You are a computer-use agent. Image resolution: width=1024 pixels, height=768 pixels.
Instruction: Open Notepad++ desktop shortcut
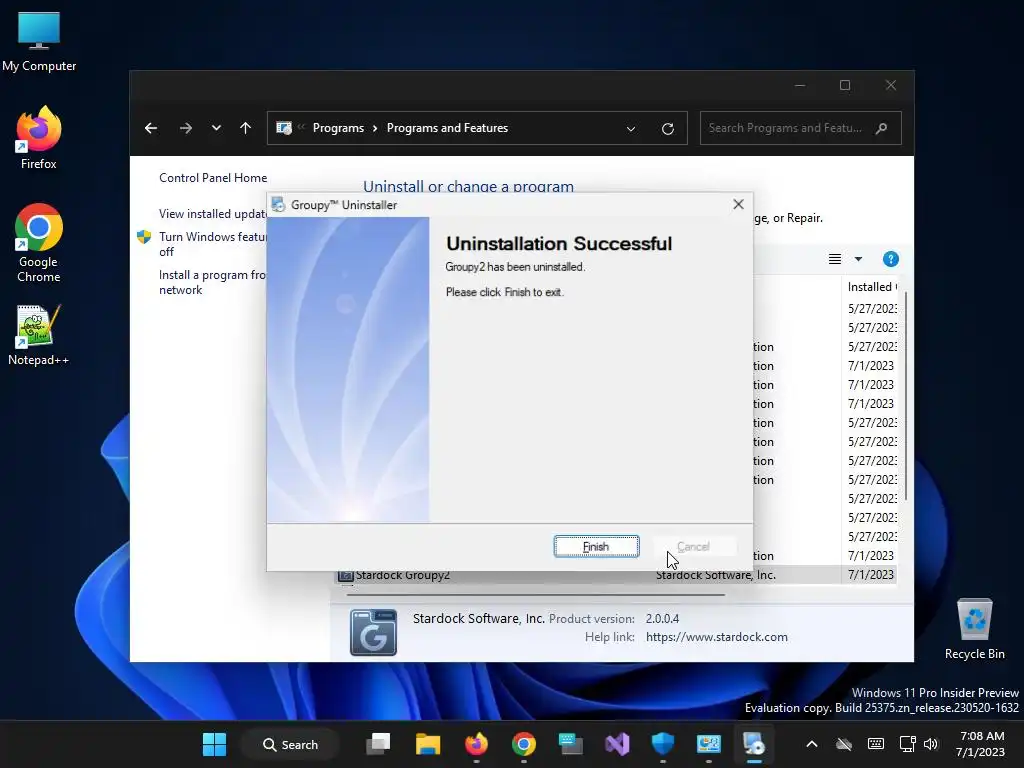point(39,335)
